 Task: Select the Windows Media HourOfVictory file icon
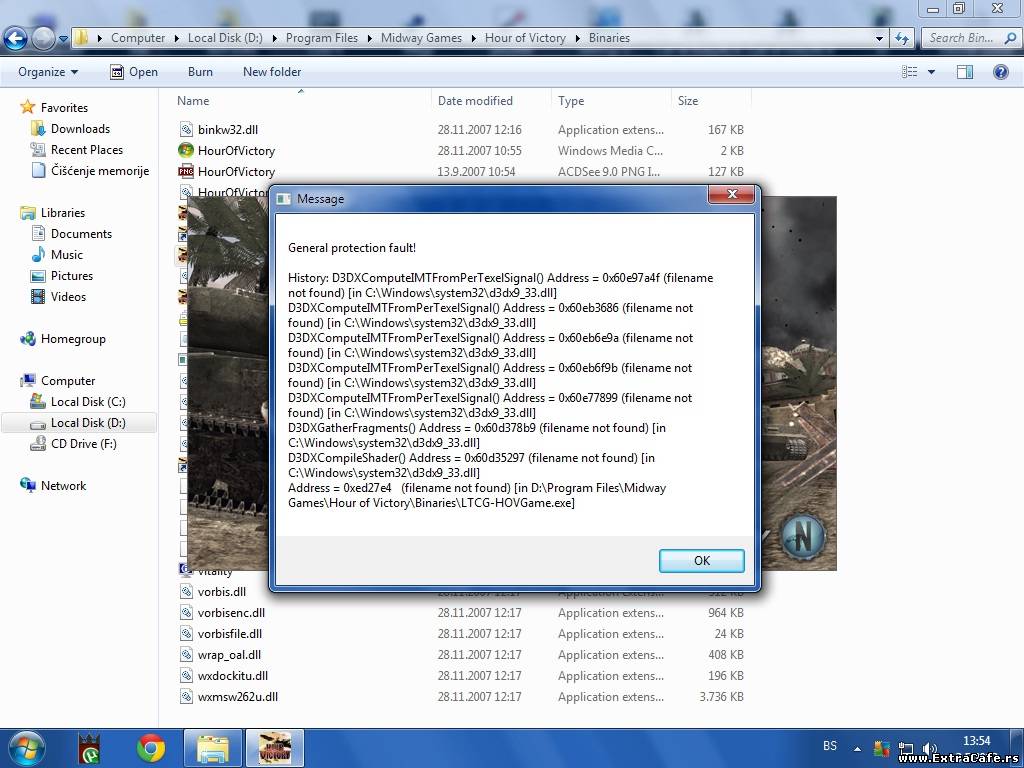186,150
